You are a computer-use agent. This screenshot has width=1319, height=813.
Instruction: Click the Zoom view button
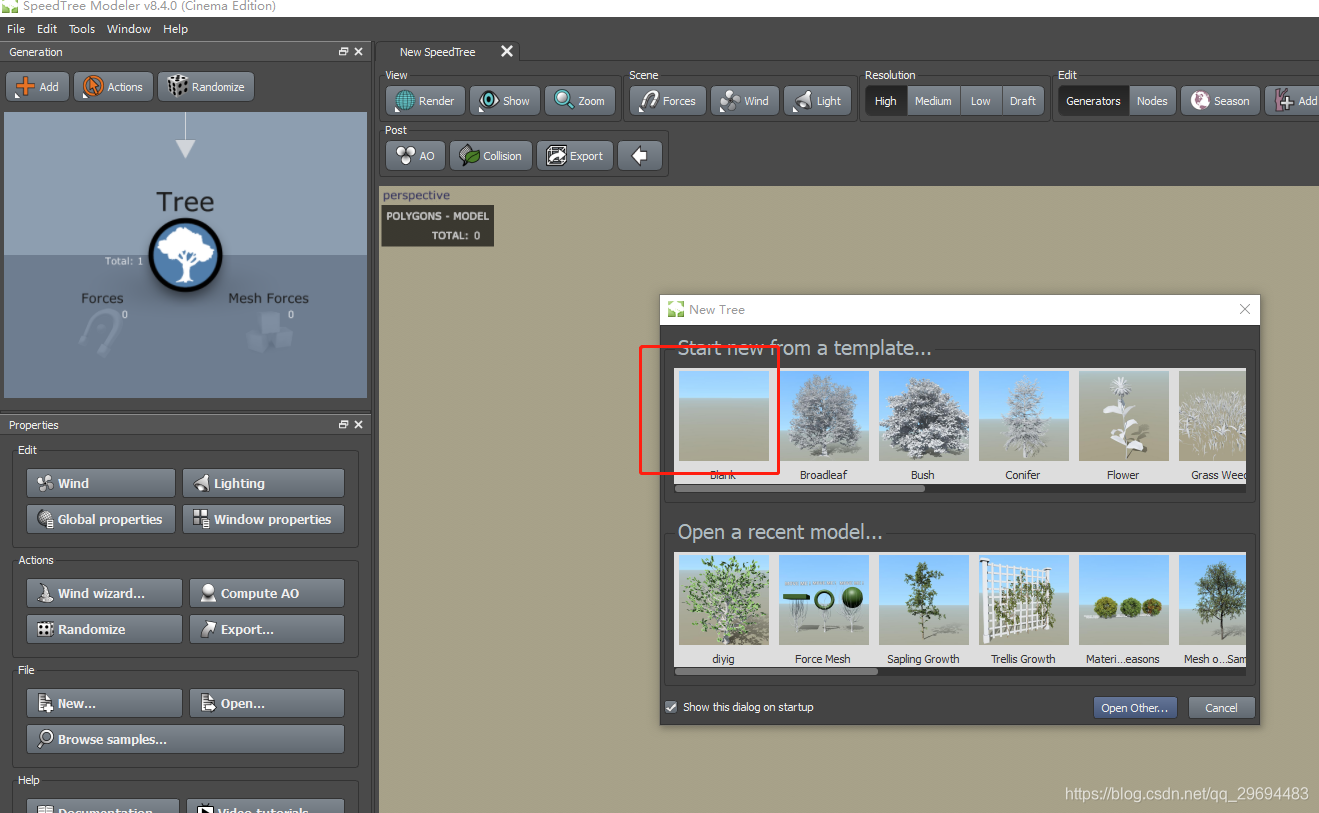[580, 101]
